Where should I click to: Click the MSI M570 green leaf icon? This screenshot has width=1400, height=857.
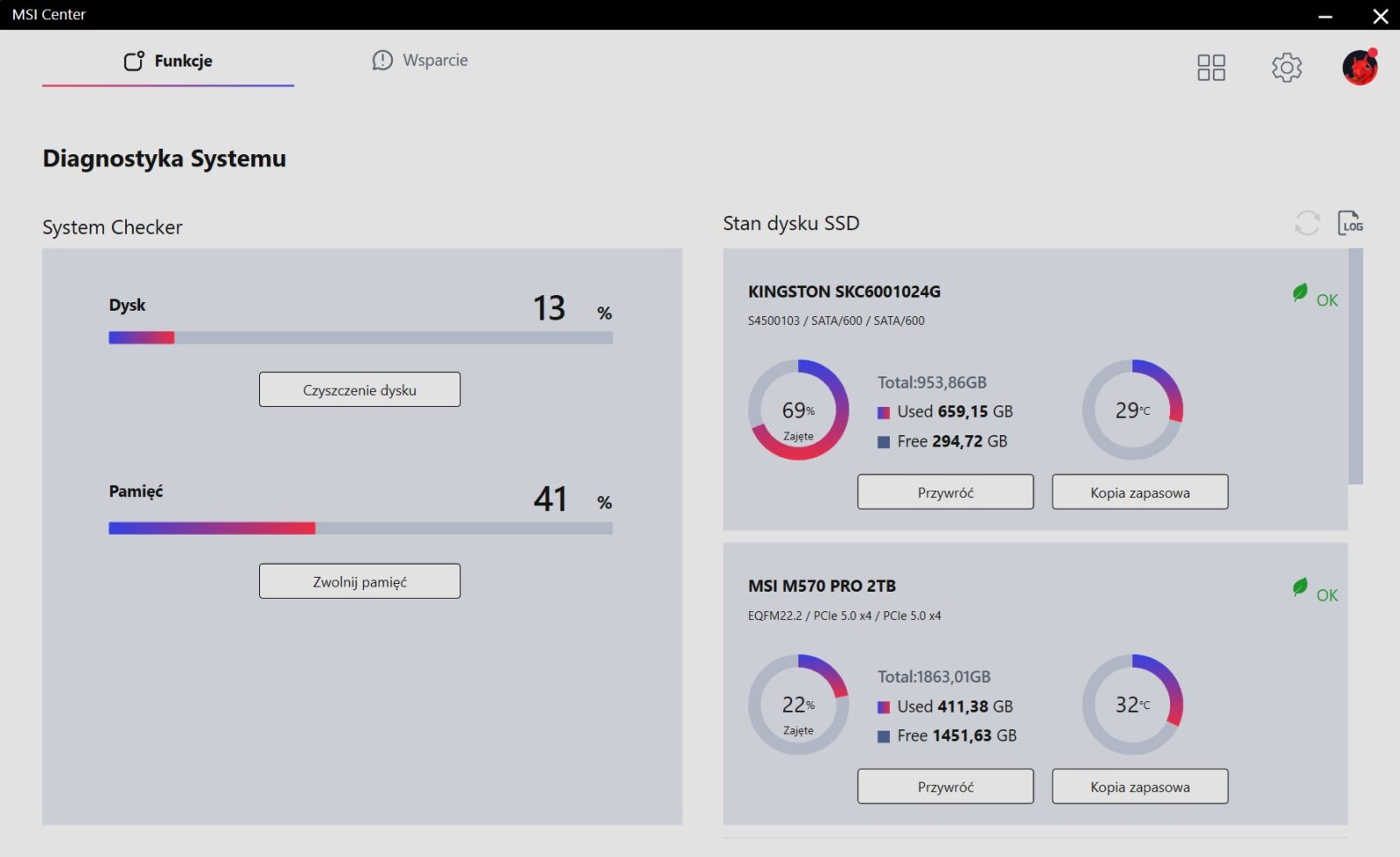coord(1300,587)
